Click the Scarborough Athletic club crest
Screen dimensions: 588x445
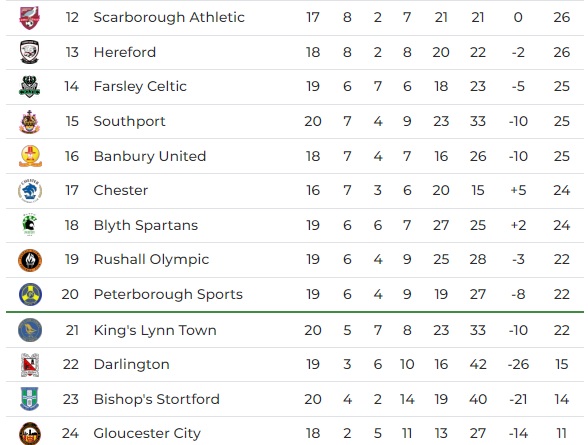tap(30, 18)
